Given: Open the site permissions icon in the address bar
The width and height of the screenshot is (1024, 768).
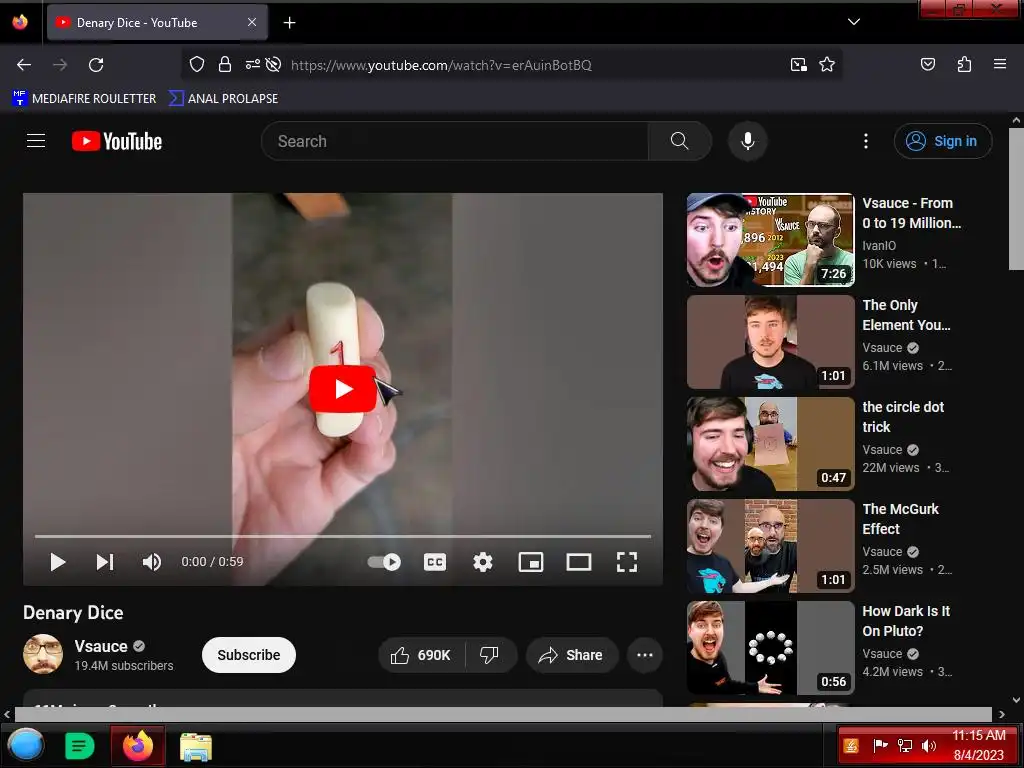Looking at the screenshot, I should pos(252,65).
